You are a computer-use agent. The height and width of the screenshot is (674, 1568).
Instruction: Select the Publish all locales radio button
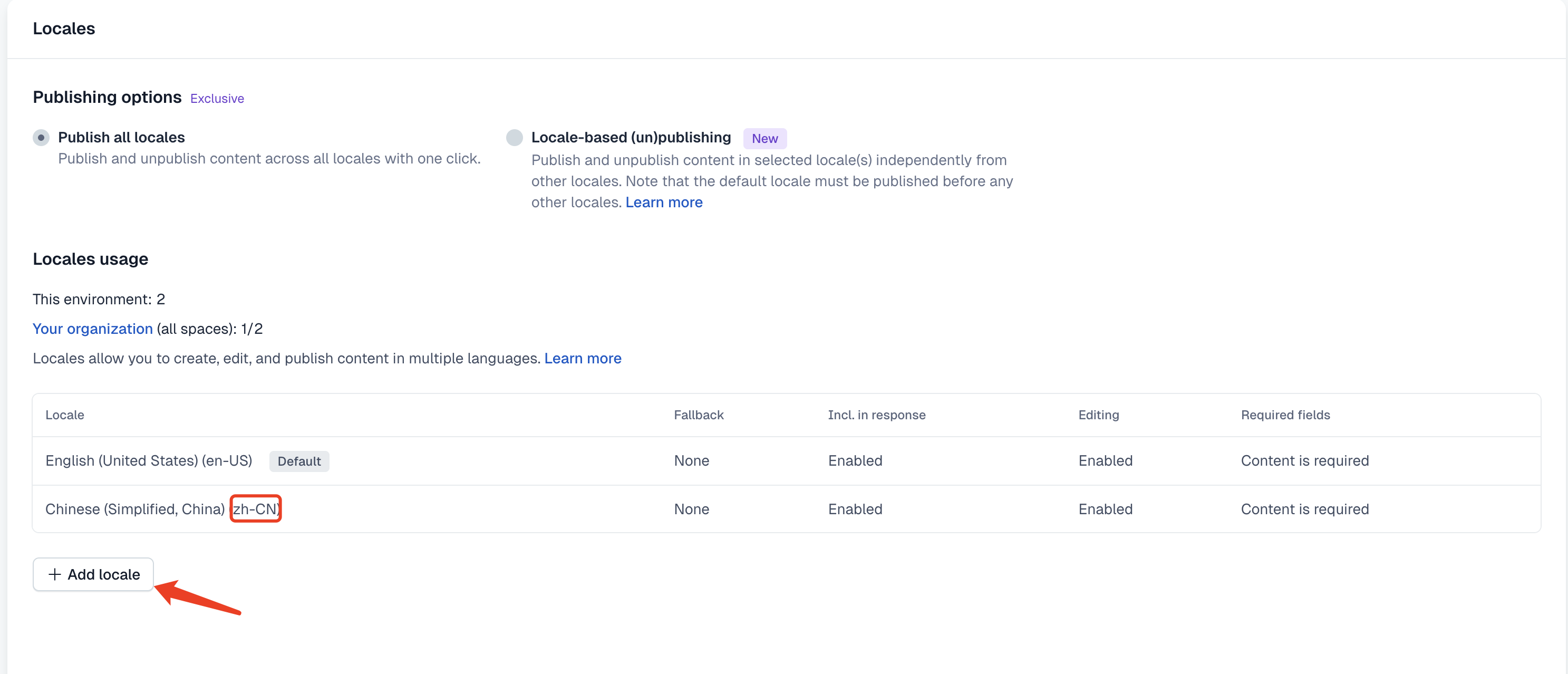pyautogui.click(x=41, y=138)
